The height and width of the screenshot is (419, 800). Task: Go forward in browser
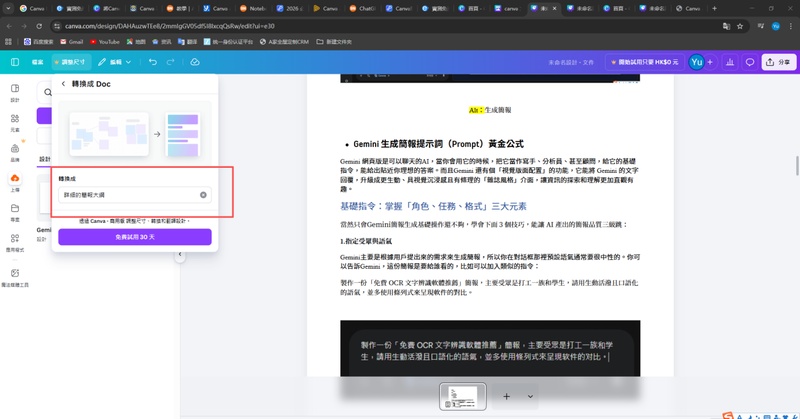(24, 26)
